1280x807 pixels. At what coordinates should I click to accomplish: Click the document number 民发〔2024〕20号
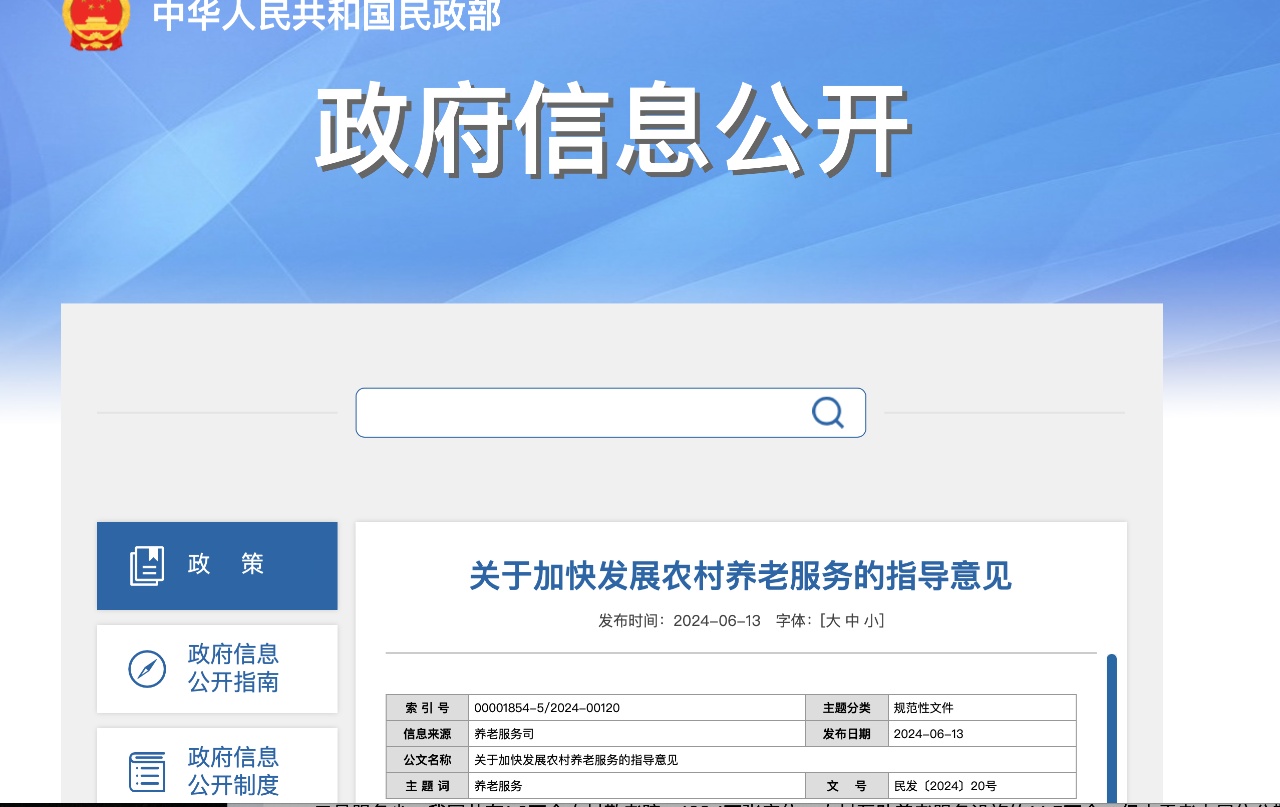(945, 786)
